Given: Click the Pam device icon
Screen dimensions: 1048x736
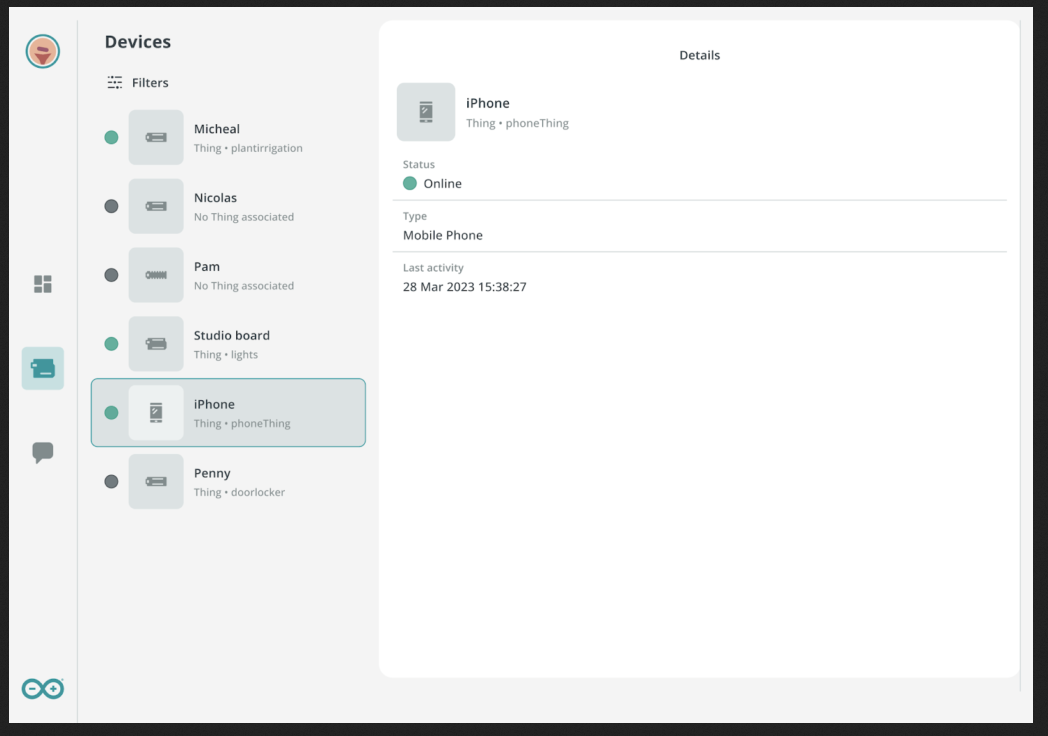Looking at the screenshot, I should pyautogui.click(x=156, y=275).
